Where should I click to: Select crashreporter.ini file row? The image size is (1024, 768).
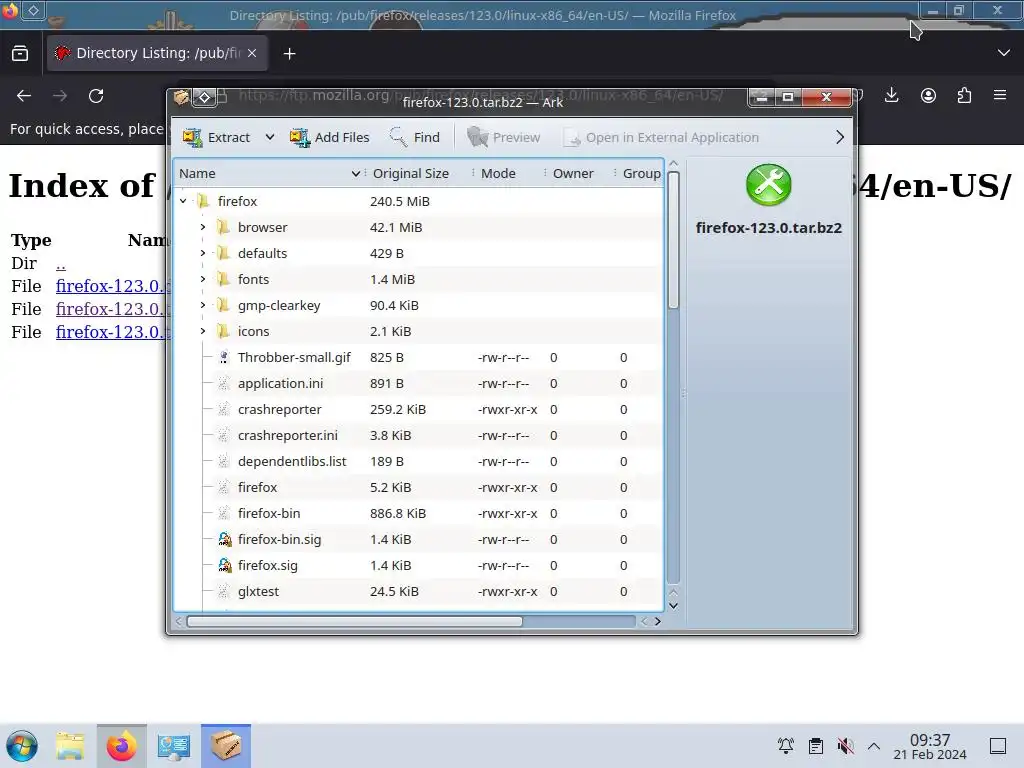point(419,436)
